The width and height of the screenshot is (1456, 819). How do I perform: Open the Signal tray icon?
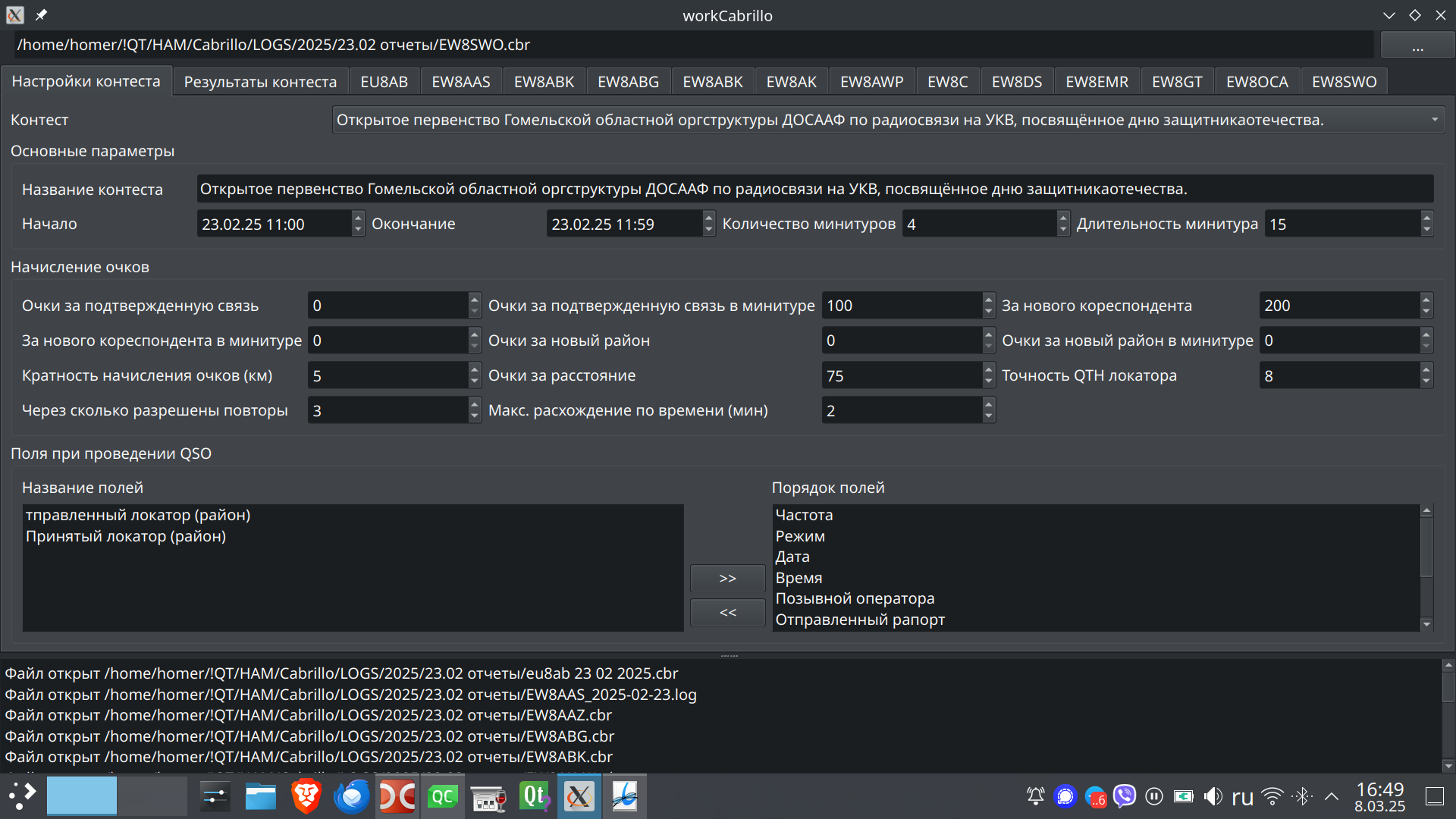(x=1065, y=796)
